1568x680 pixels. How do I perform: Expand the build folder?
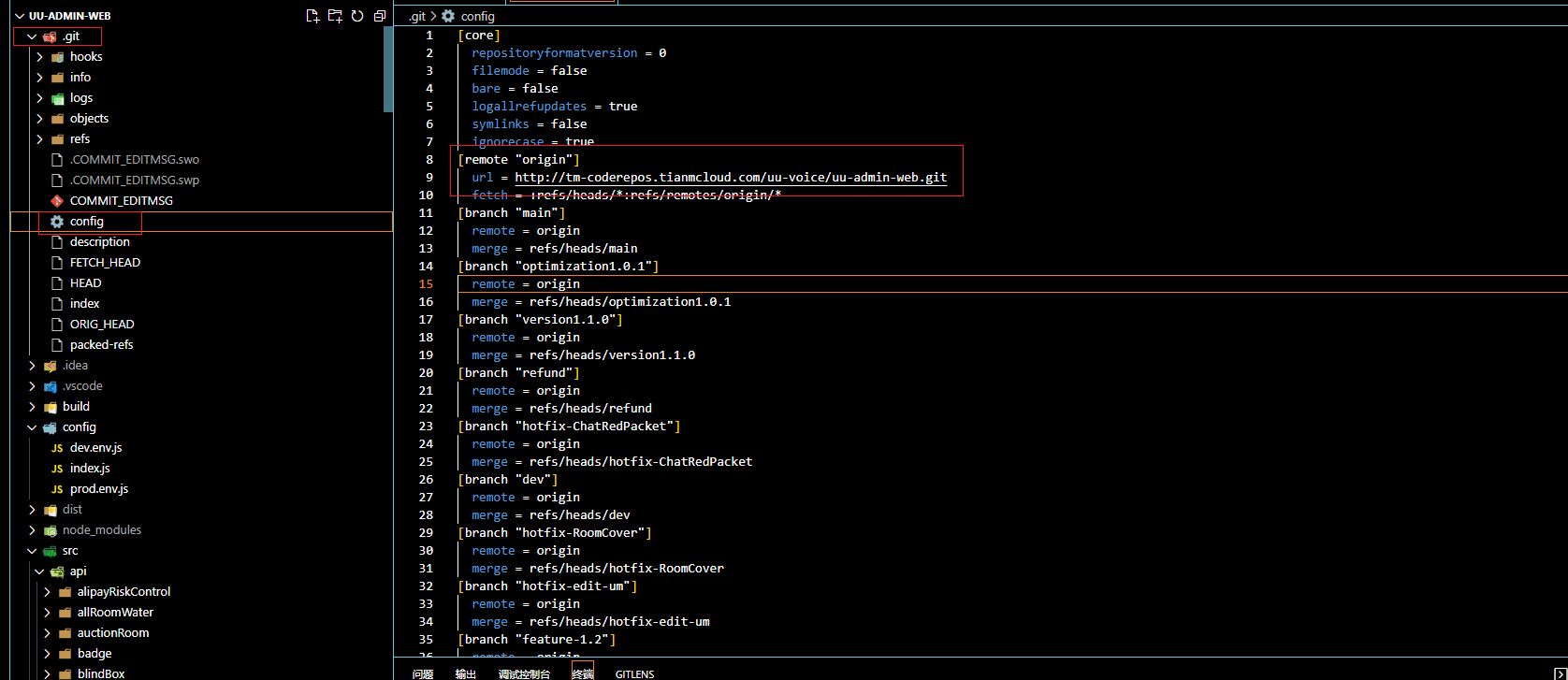pos(32,407)
